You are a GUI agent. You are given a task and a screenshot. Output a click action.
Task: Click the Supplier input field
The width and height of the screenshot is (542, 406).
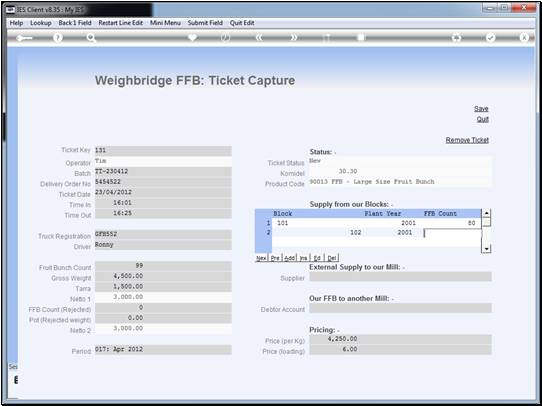click(400, 277)
